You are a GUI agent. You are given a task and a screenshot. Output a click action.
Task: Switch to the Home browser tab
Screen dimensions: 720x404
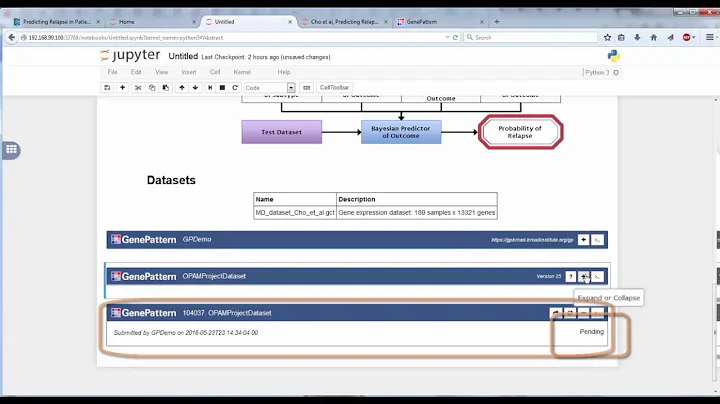[x=152, y=22]
